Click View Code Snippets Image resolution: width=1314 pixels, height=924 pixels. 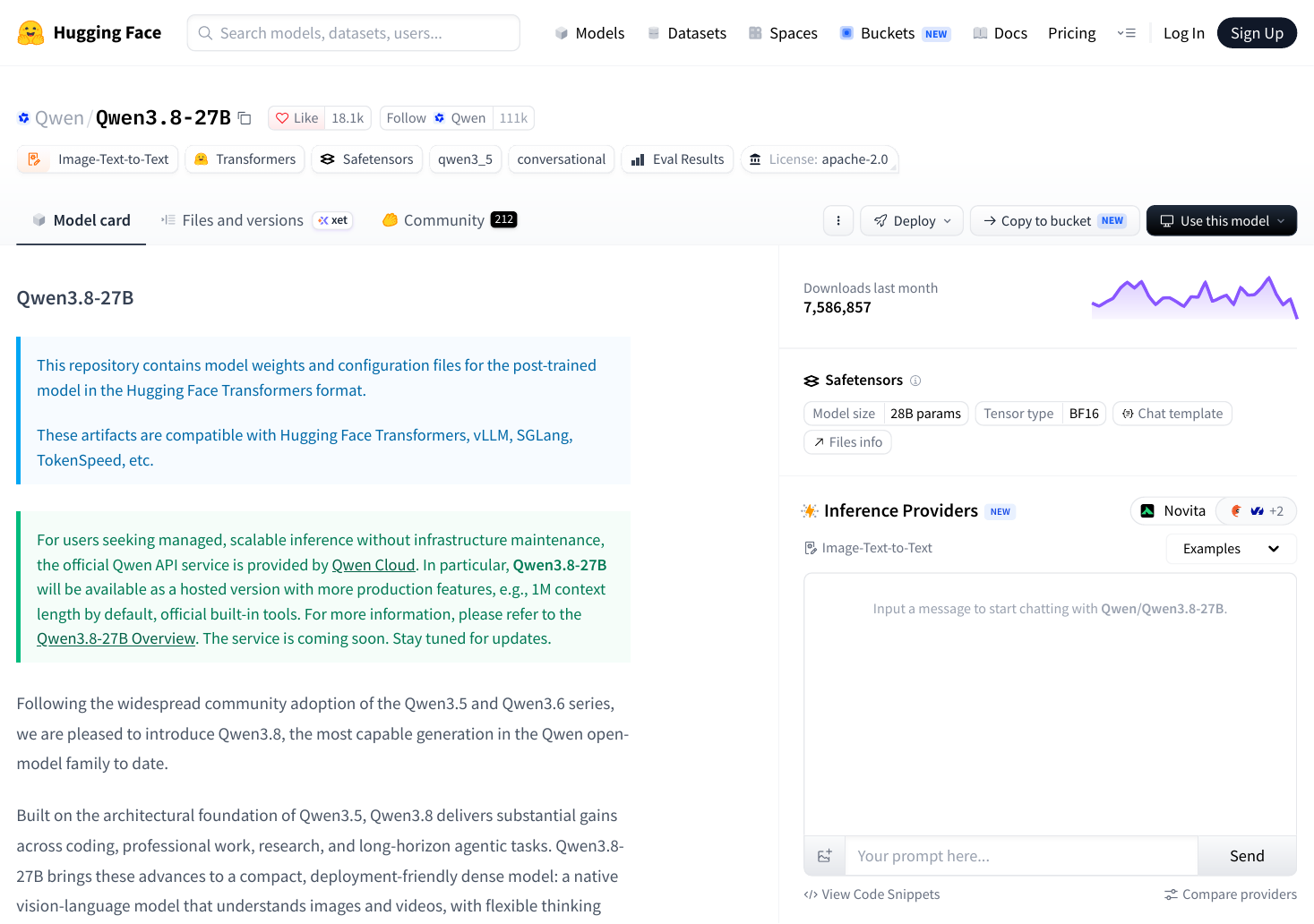pos(872,894)
